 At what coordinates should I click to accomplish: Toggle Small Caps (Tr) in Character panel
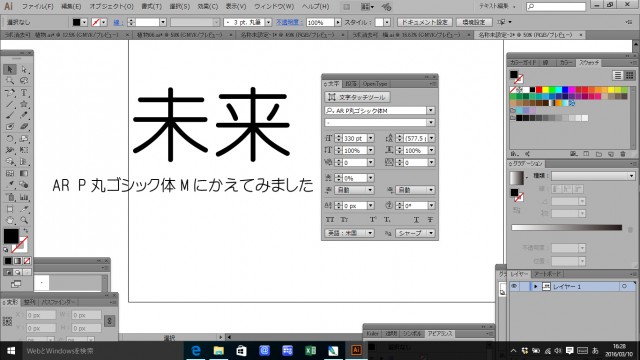(x=344, y=220)
